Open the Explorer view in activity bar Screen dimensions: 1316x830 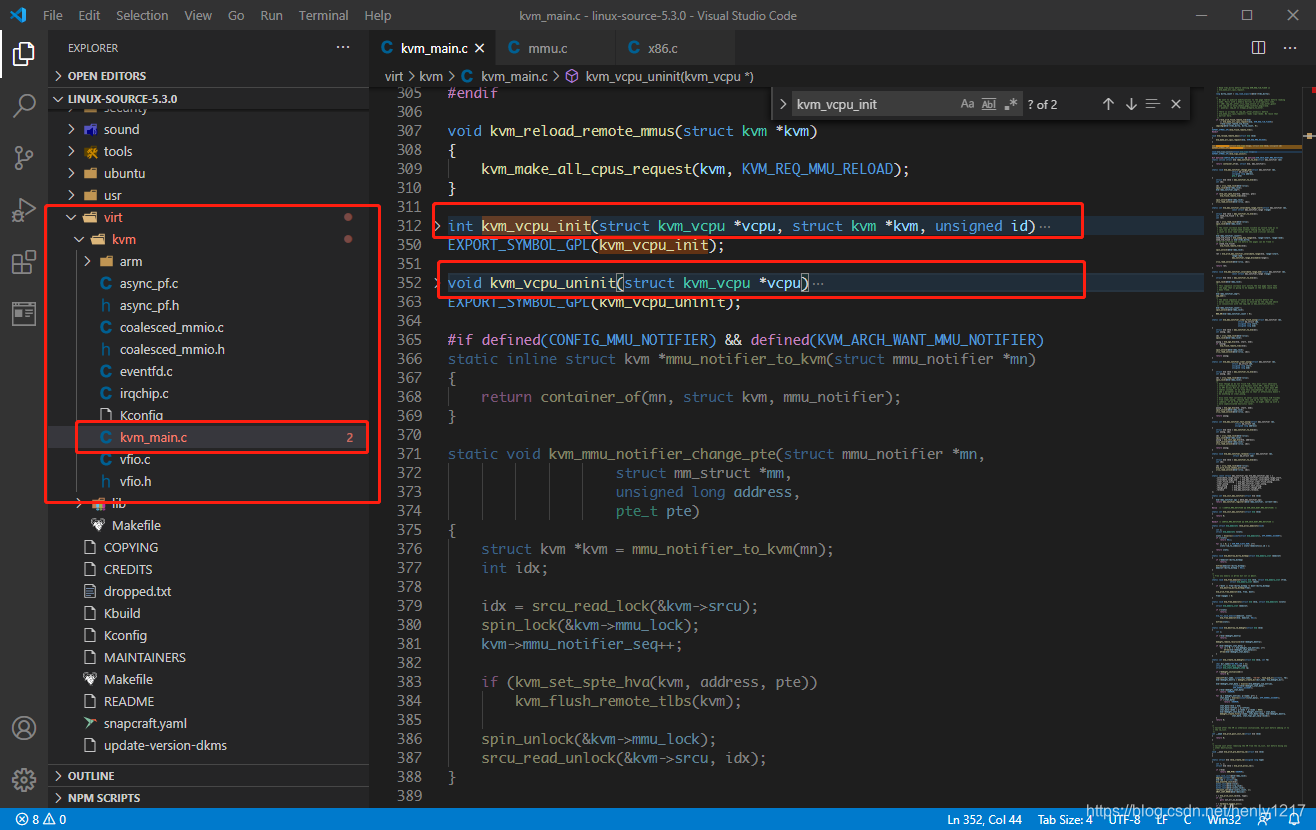24,53
